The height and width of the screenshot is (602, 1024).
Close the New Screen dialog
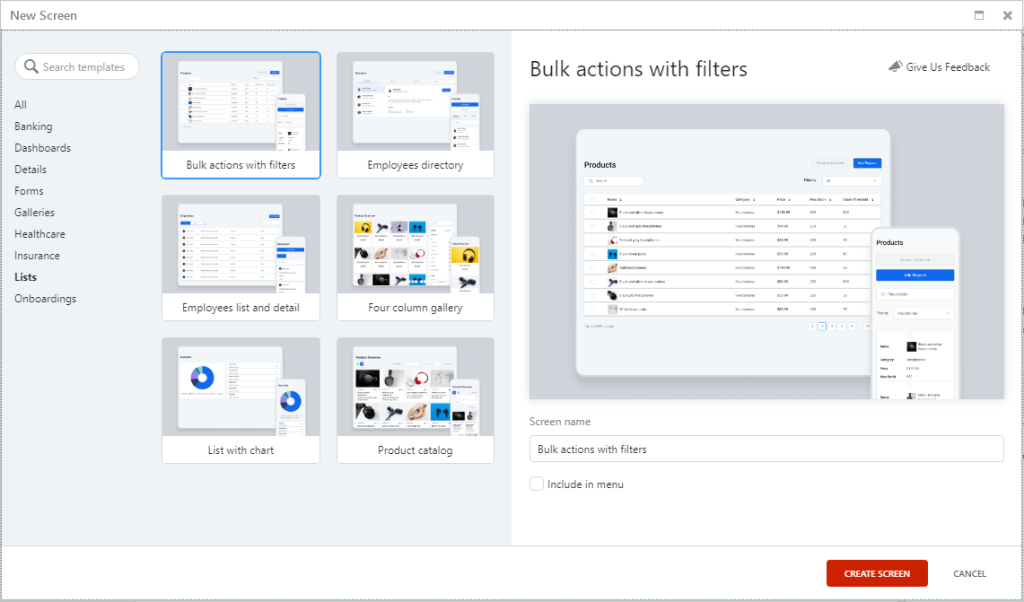coord(1005,15)
